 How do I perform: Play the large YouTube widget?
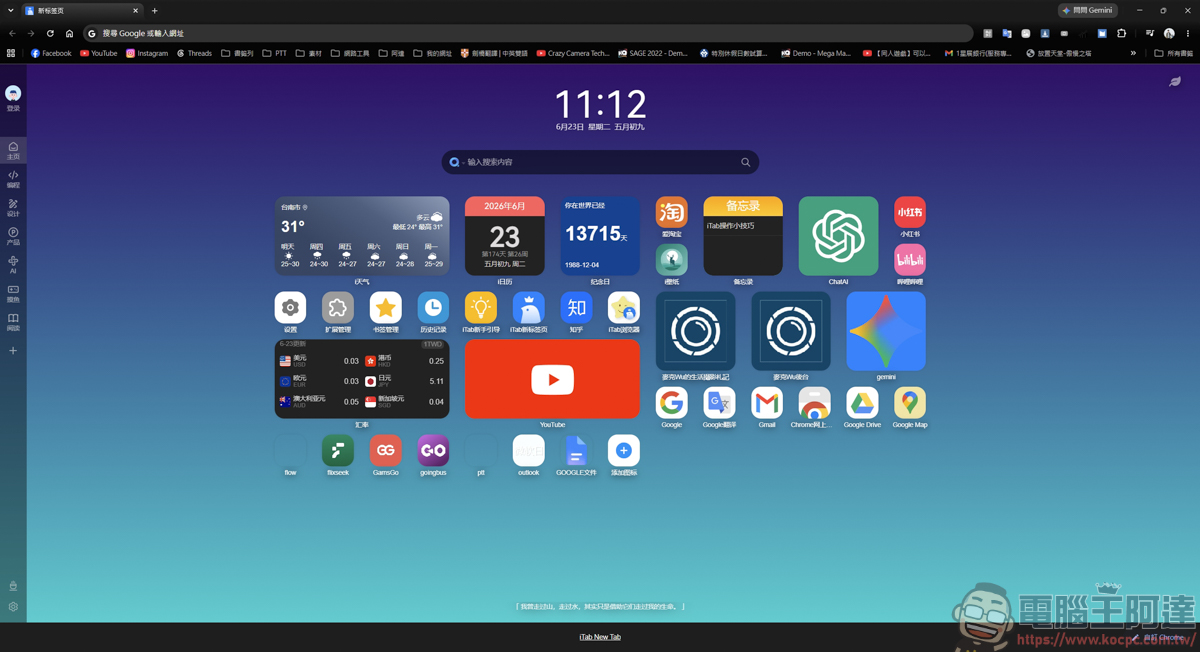(x=552, y=379)
